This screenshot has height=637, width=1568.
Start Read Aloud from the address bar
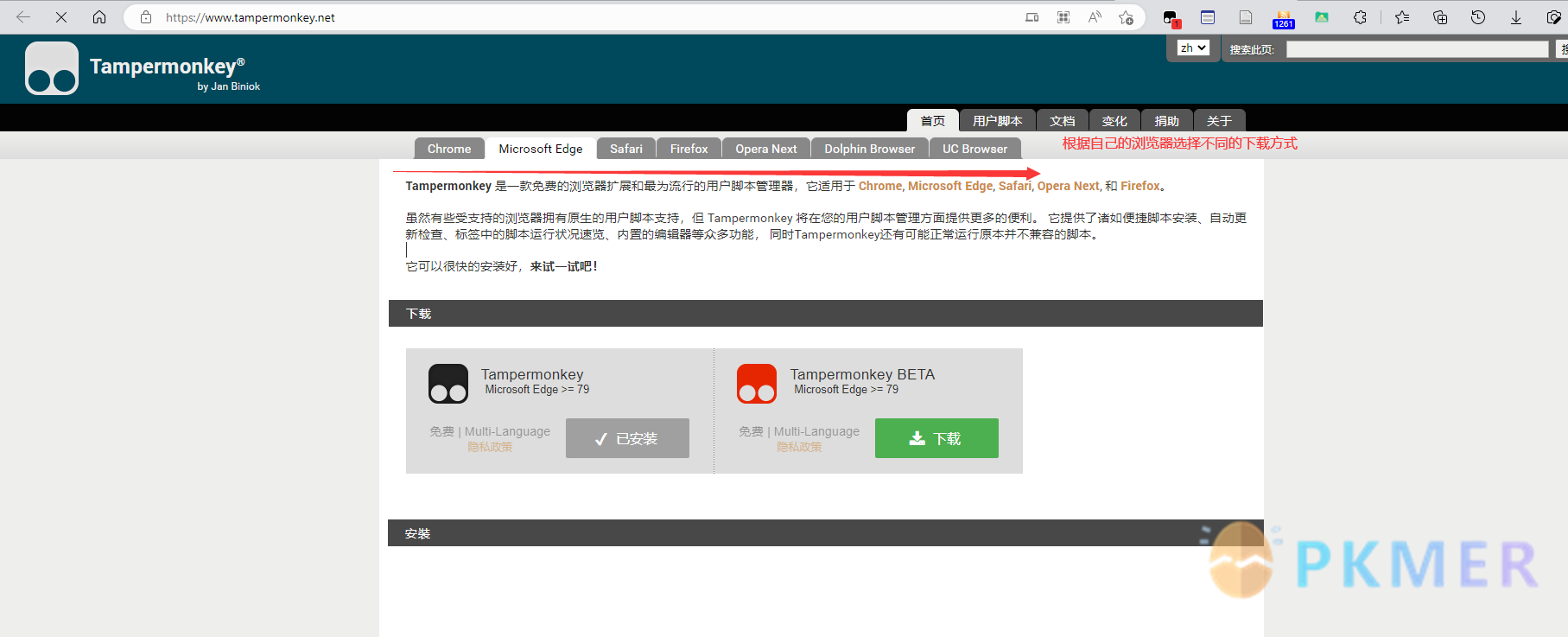click(1095, 17)
